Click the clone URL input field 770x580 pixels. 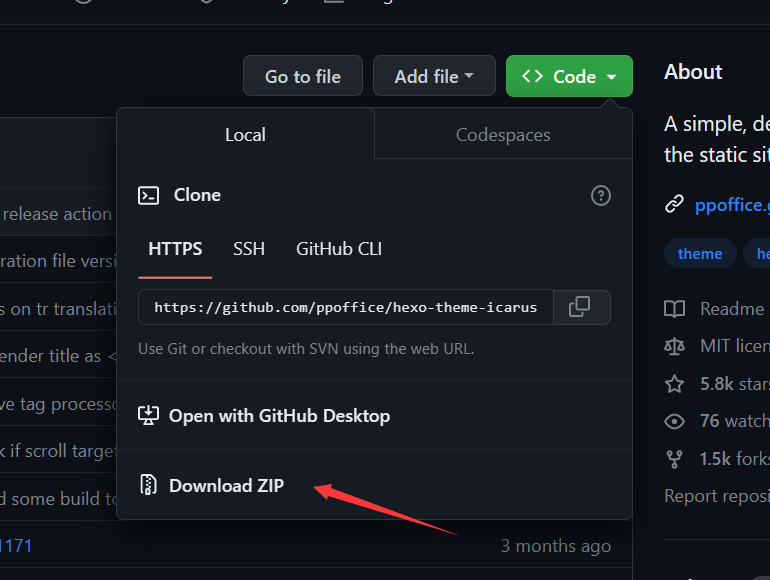pyautogui.click(x=346, y=307)
